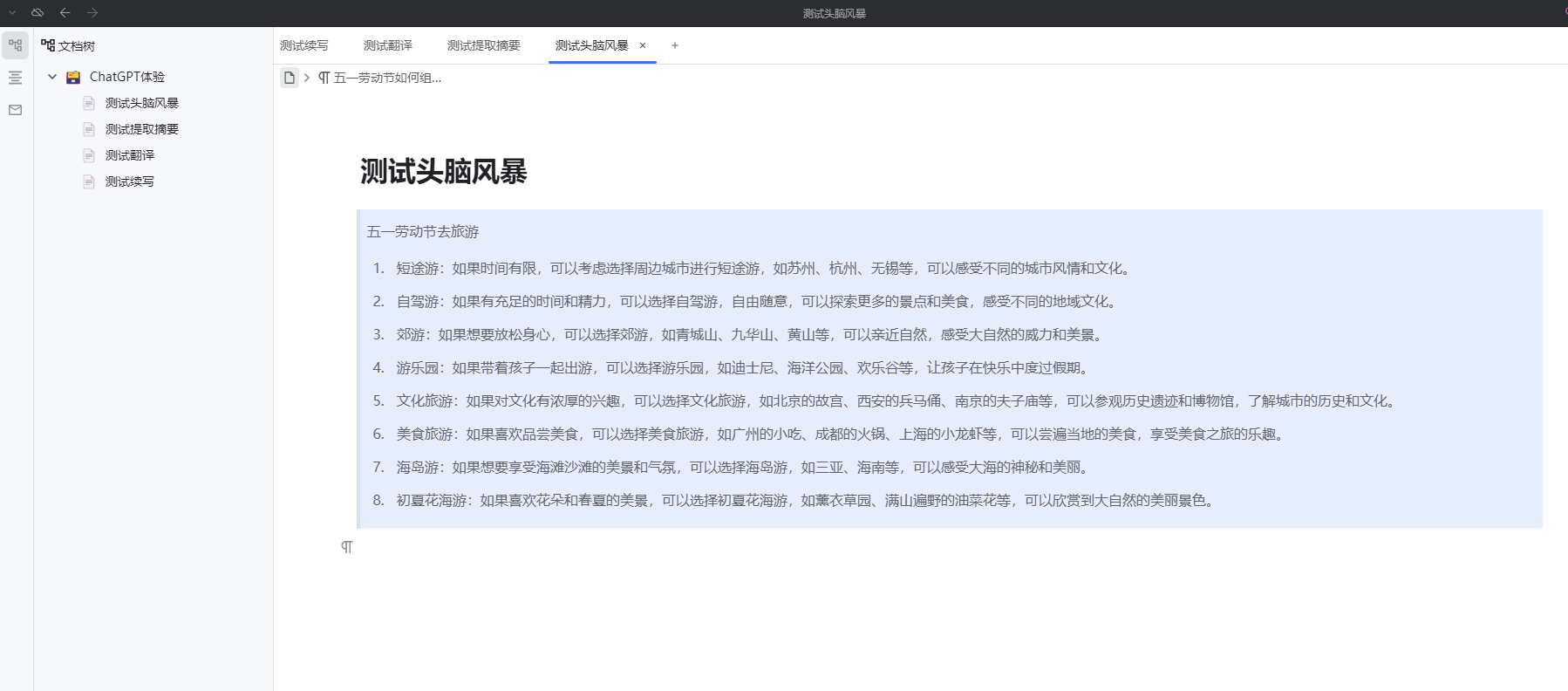
Task: Click the document icon in breadcrumb
Action: click(290, 78)
